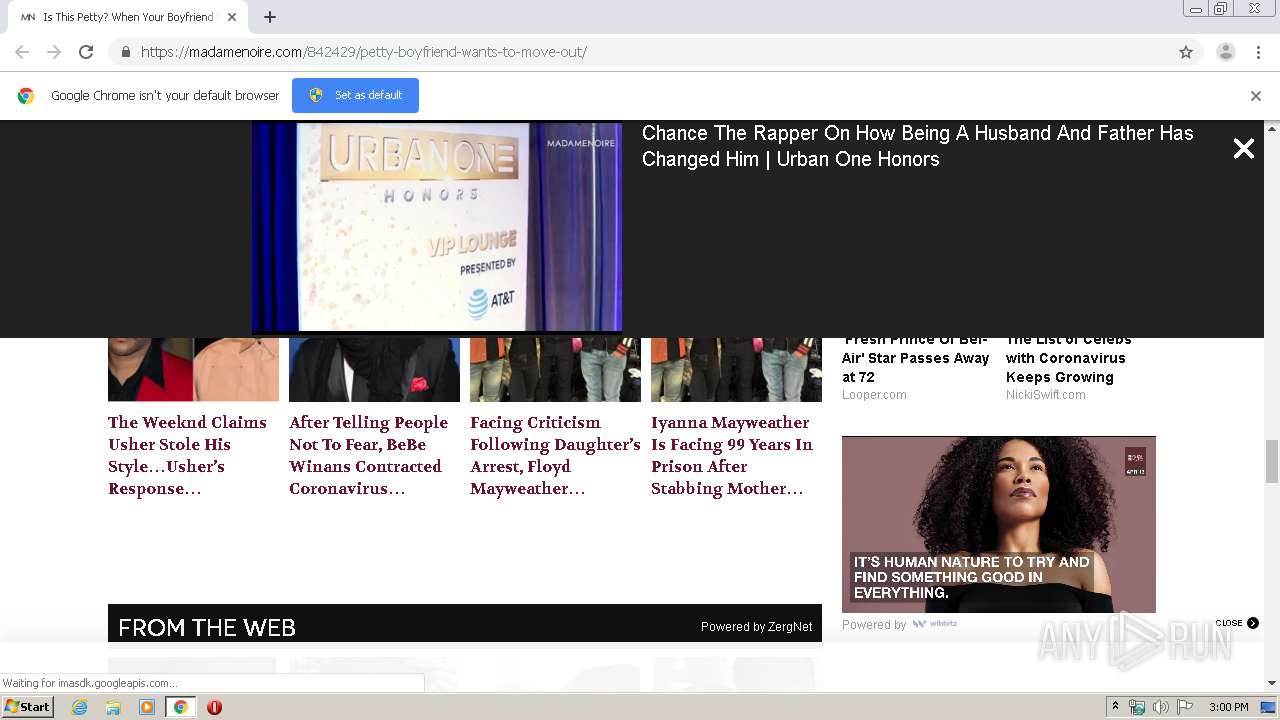The height and width of the screenshot is (720, 1280).
Task: Dismiss the default browser notification bar
Action: click(x=1256, y=96)
